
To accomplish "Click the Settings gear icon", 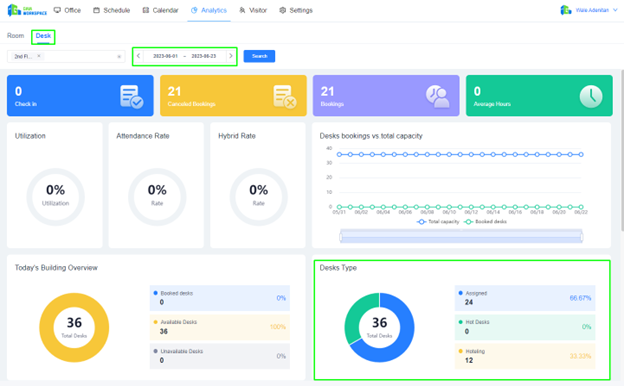I will coord(283,10).
